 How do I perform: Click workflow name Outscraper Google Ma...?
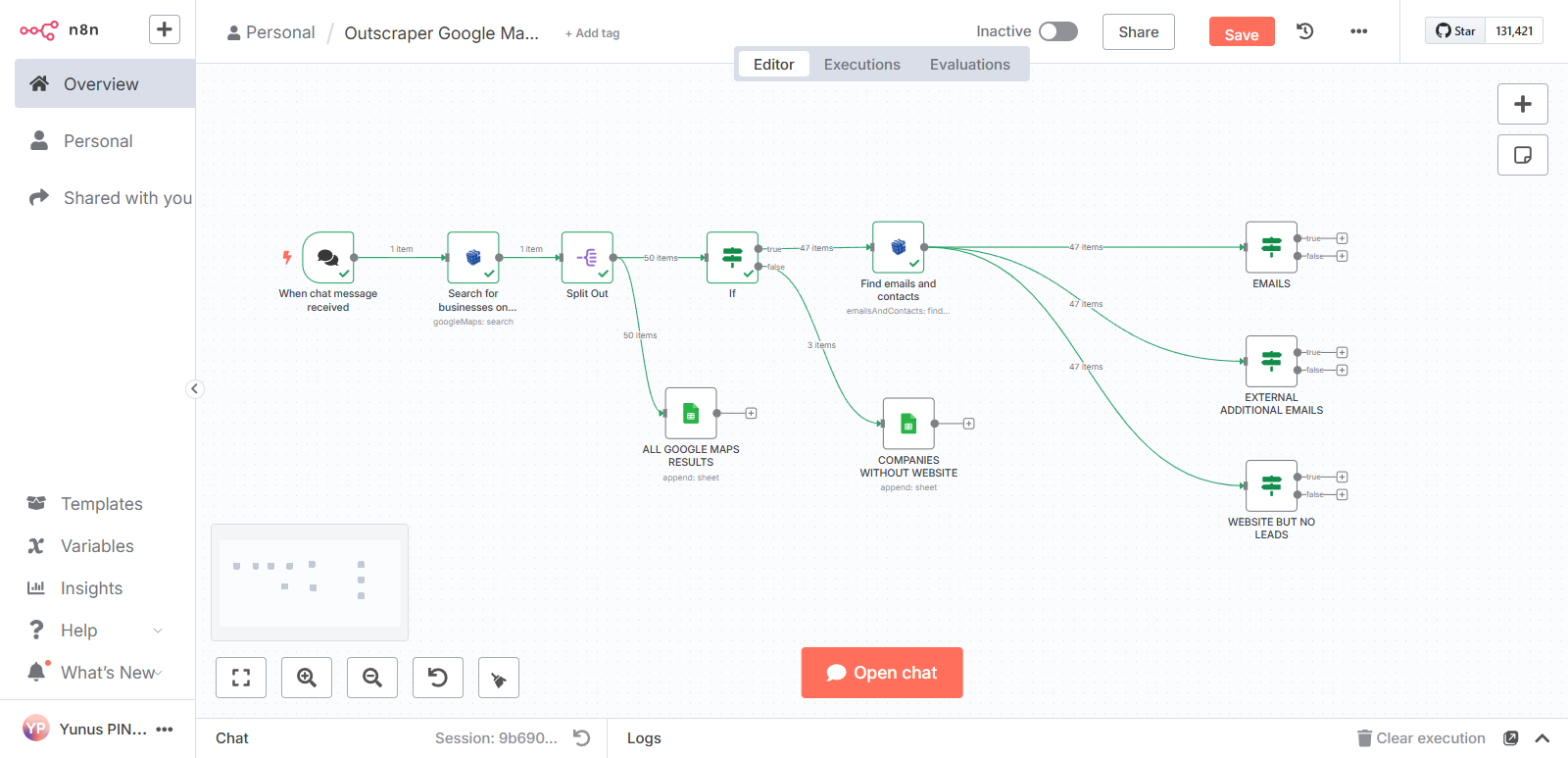click(x=442, y=32)
